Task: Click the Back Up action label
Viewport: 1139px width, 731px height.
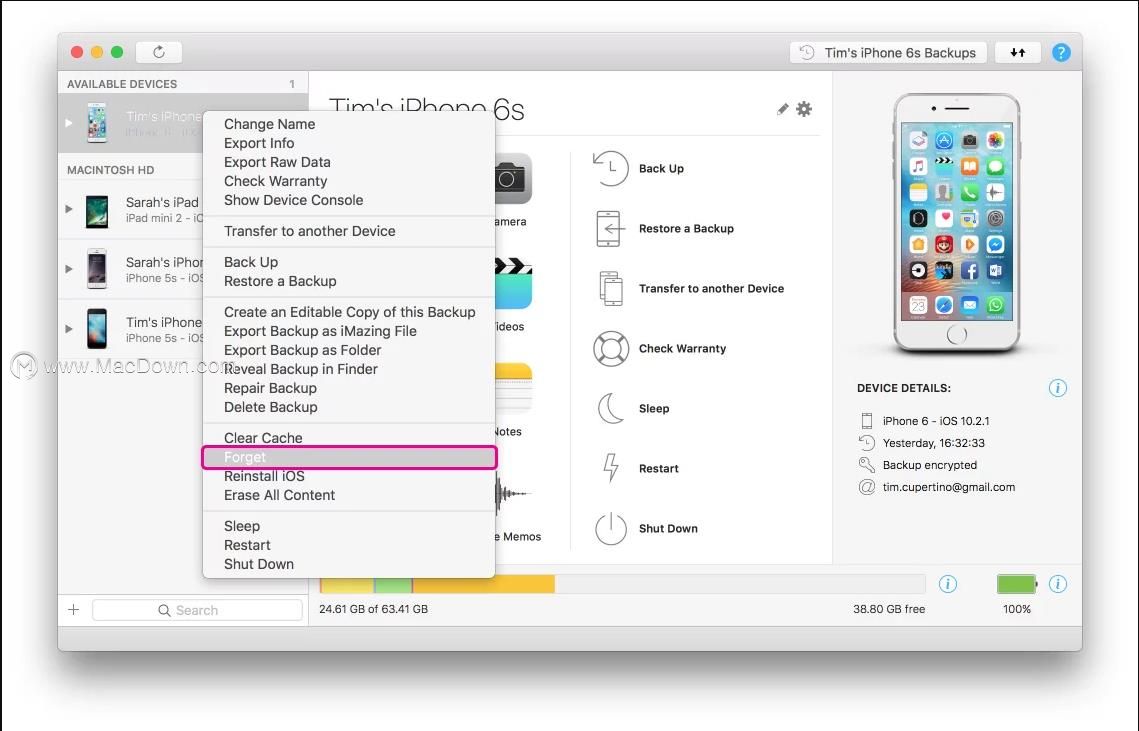Action: [661, 169]
